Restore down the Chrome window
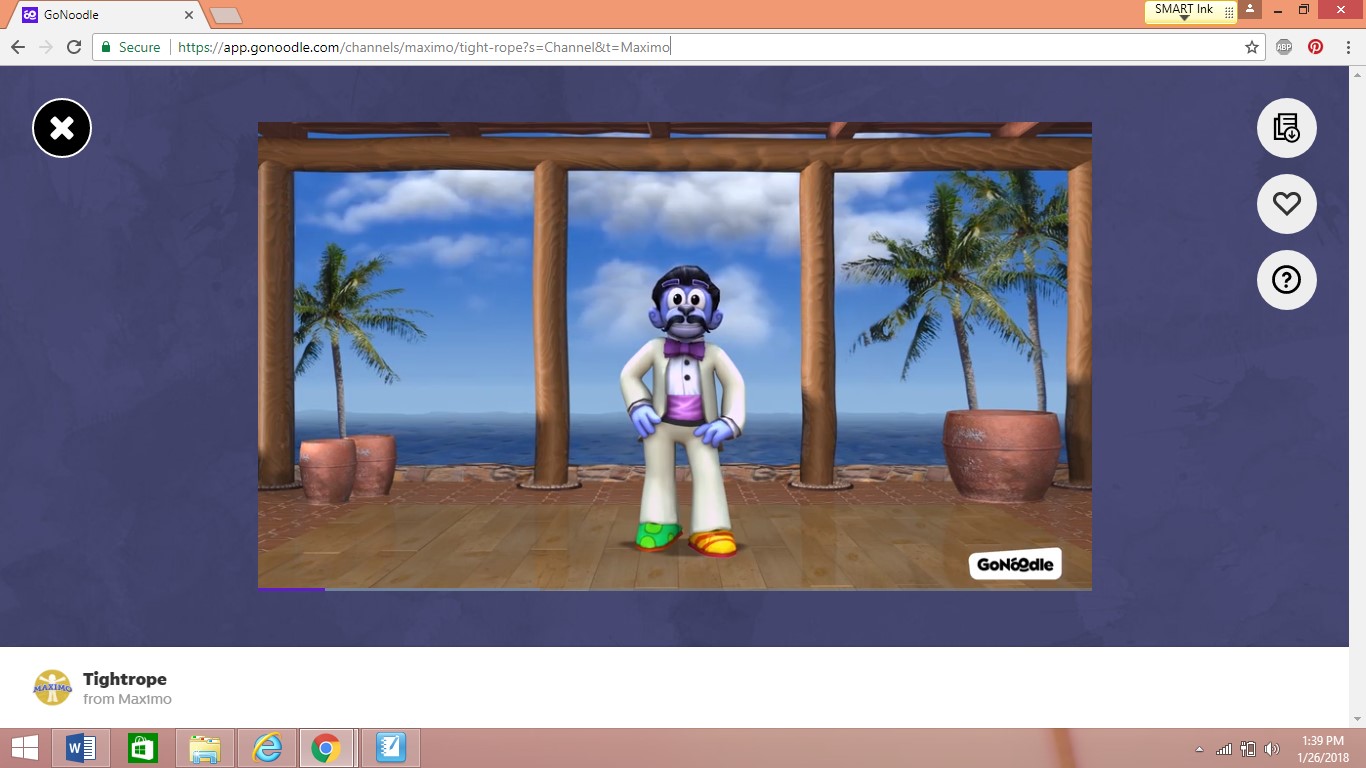Viewport: 1366px width, 768px height. (1304, 9)
